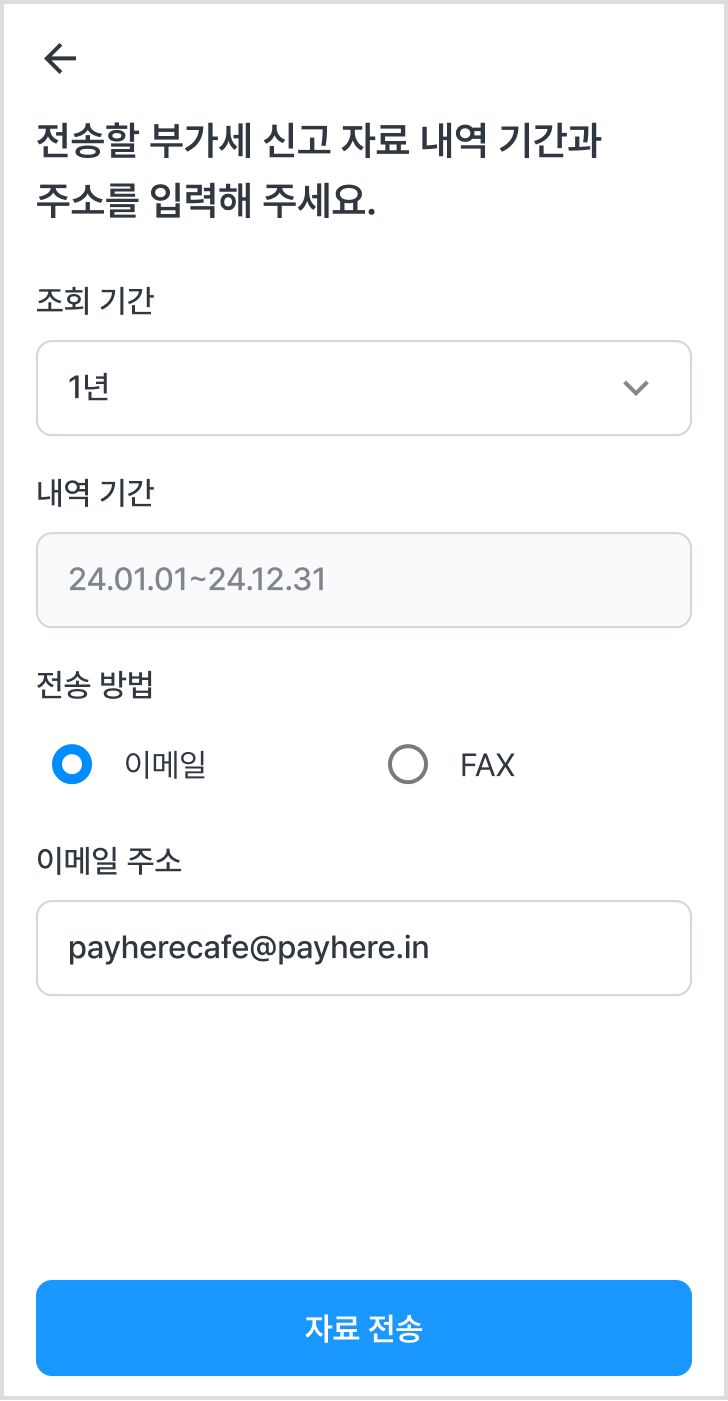Viewport: 728px width, 1401px height.
Task: Click the 이메일 option label text
Action: pos(165,765)
